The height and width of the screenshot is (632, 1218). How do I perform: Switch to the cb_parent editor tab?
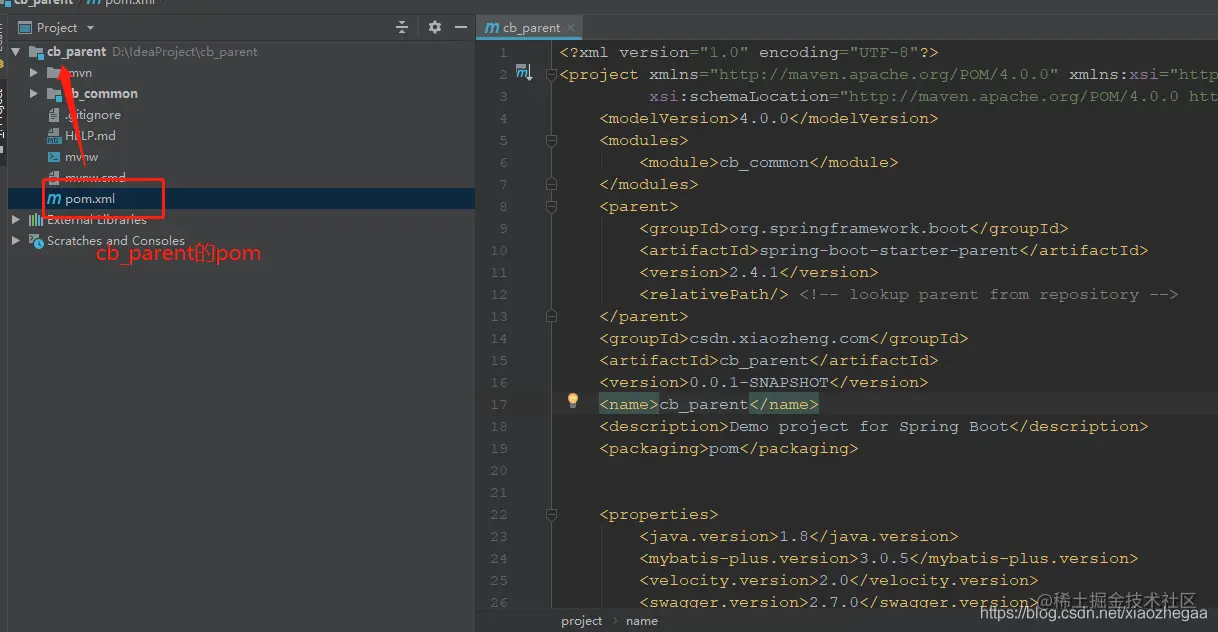click(528, 28)
